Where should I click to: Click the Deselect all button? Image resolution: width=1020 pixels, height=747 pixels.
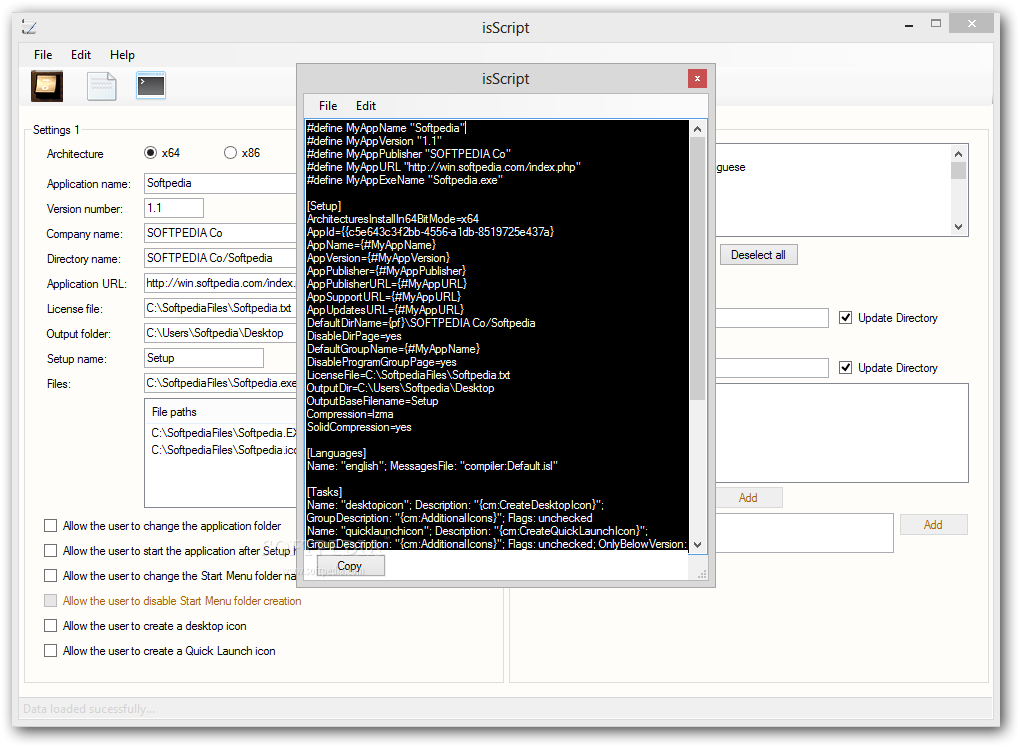[758, 254]
